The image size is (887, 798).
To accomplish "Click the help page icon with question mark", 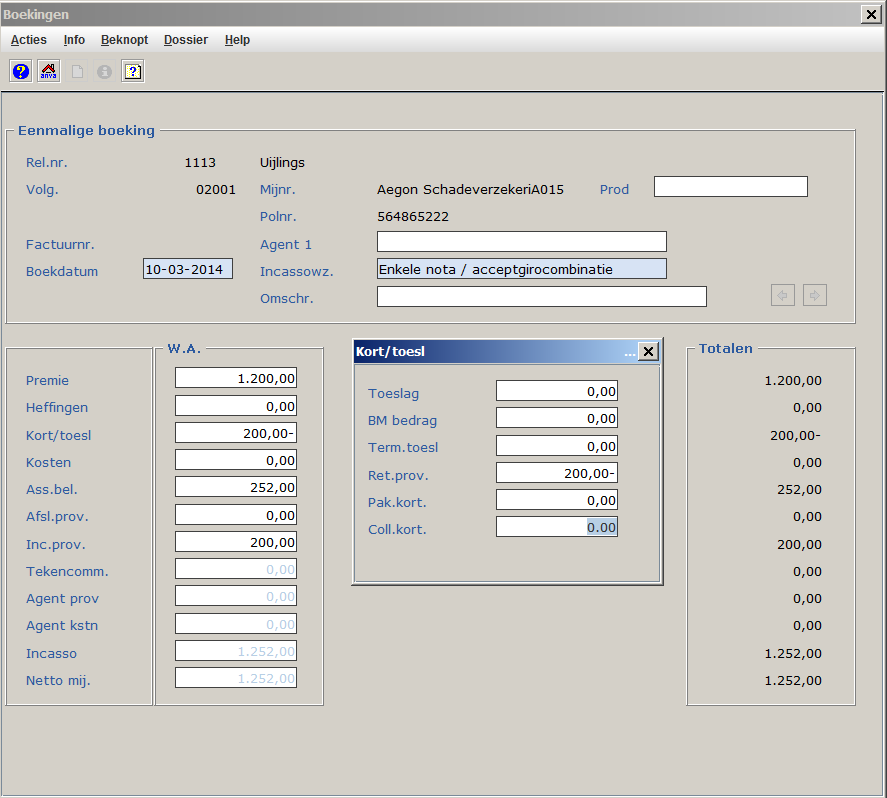I will pos(133,71).
